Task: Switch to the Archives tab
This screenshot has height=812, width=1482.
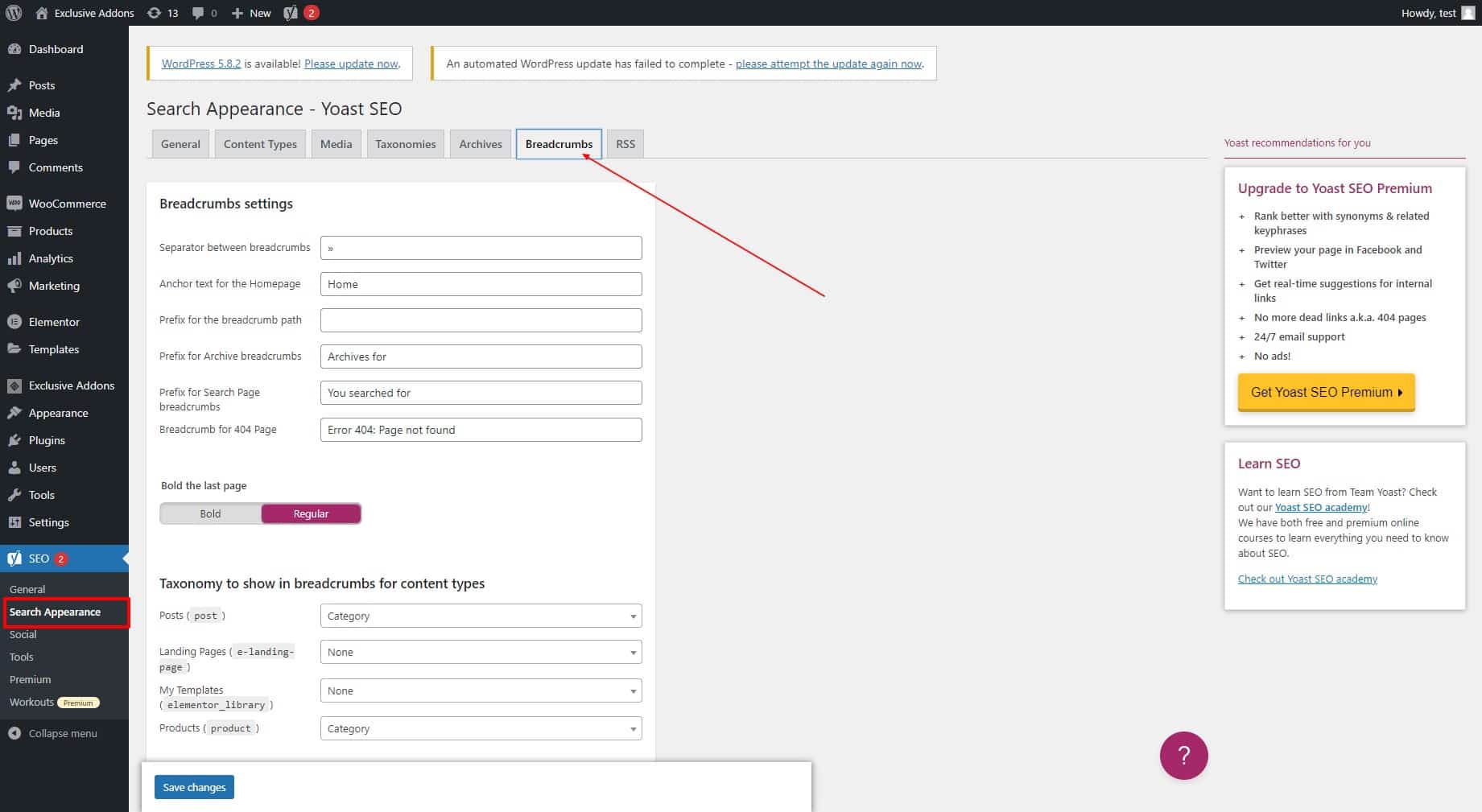Action: tap(481, 144)
